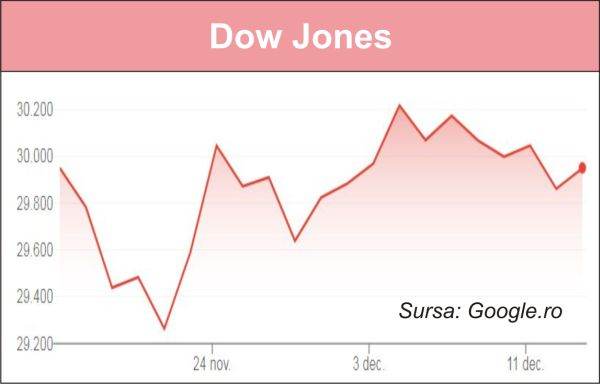Click the 30.000 axis label
Screen dimensions: 600x384
point(35,157)
